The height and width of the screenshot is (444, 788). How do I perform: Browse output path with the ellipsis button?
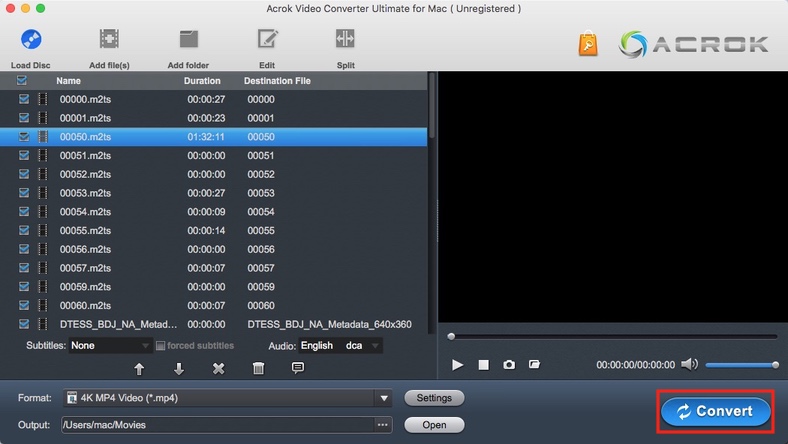tap(383, 425)
